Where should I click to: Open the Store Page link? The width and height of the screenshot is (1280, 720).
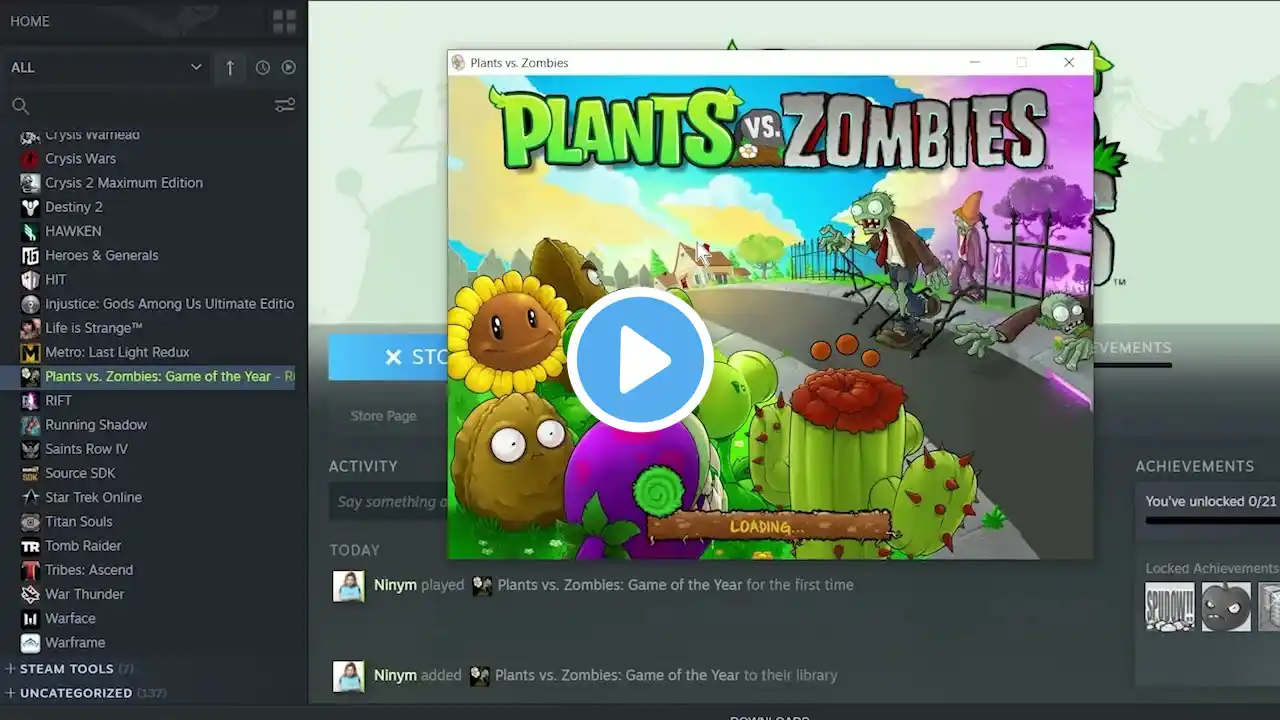coord(384,416)
